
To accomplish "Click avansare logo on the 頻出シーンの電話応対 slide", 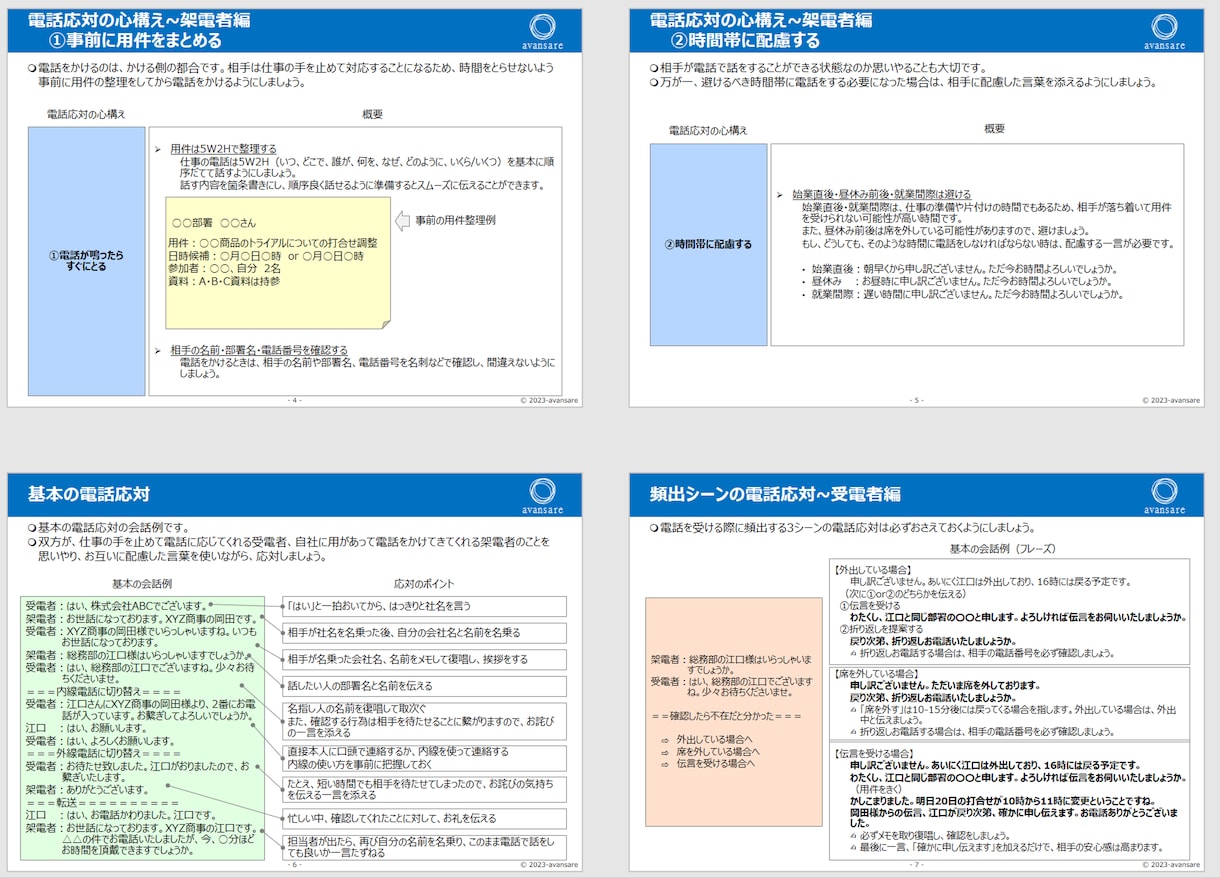I will tap(1164, 496).
